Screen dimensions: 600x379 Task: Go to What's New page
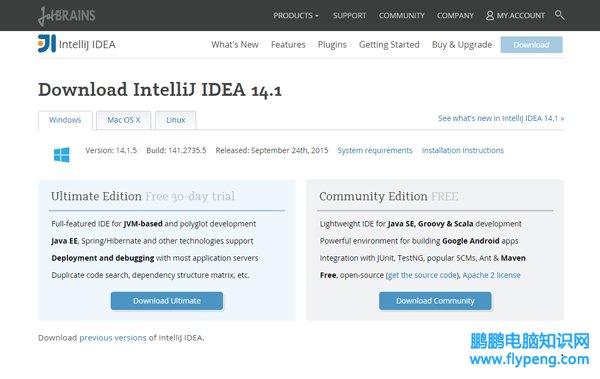click(x=235, y=45)
